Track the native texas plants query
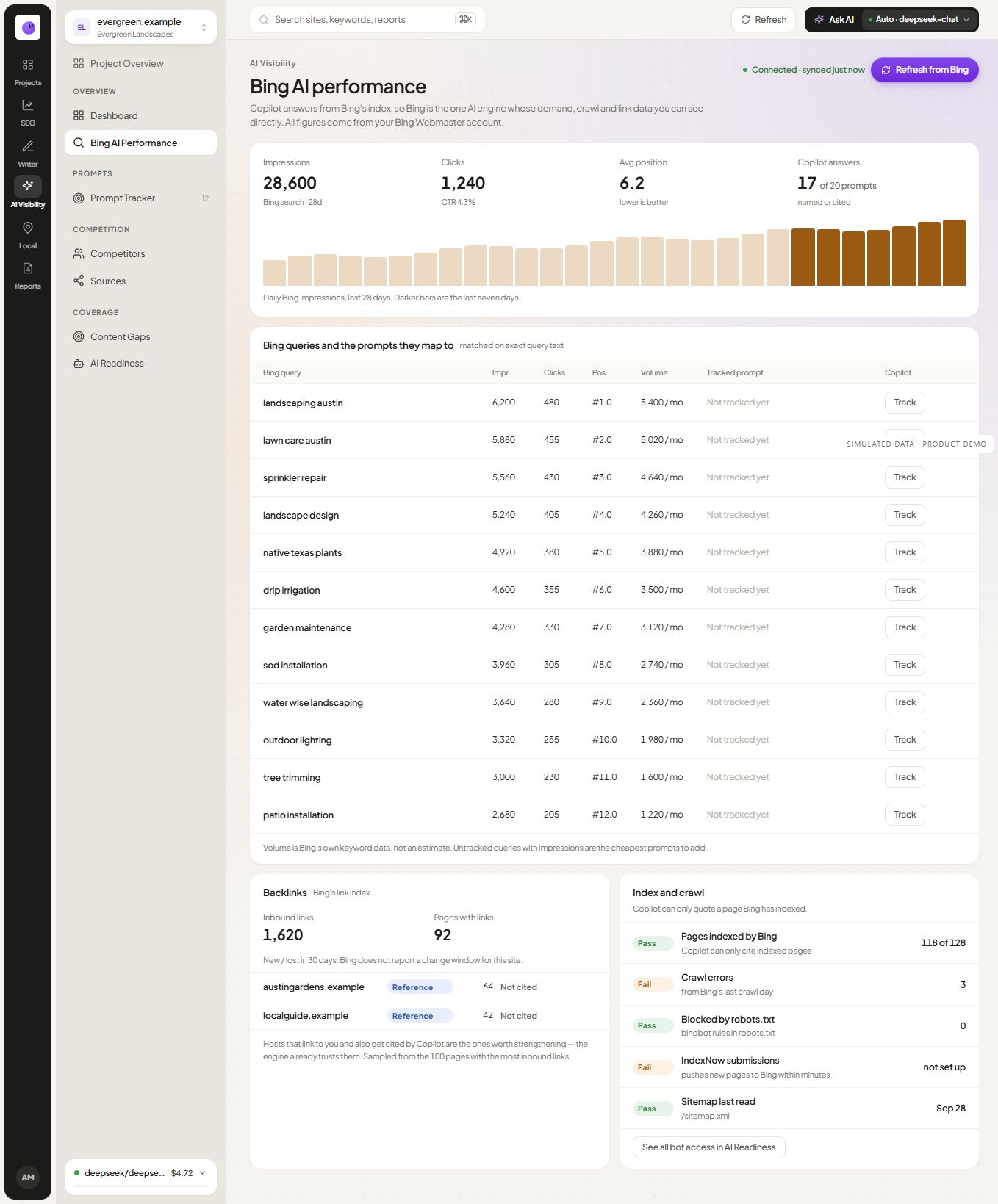Screen dimensions: 998x1204 point(905,552)
